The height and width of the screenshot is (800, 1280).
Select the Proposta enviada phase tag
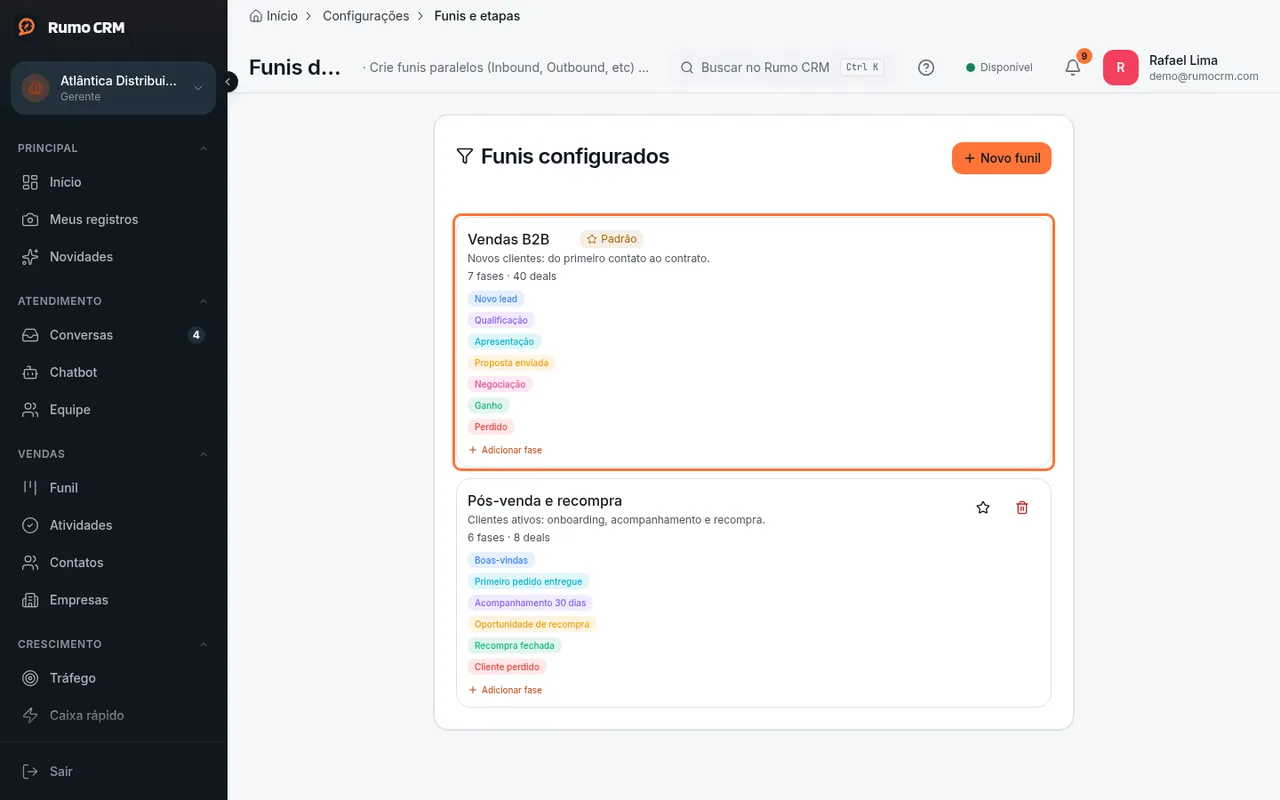coord(511,363)
